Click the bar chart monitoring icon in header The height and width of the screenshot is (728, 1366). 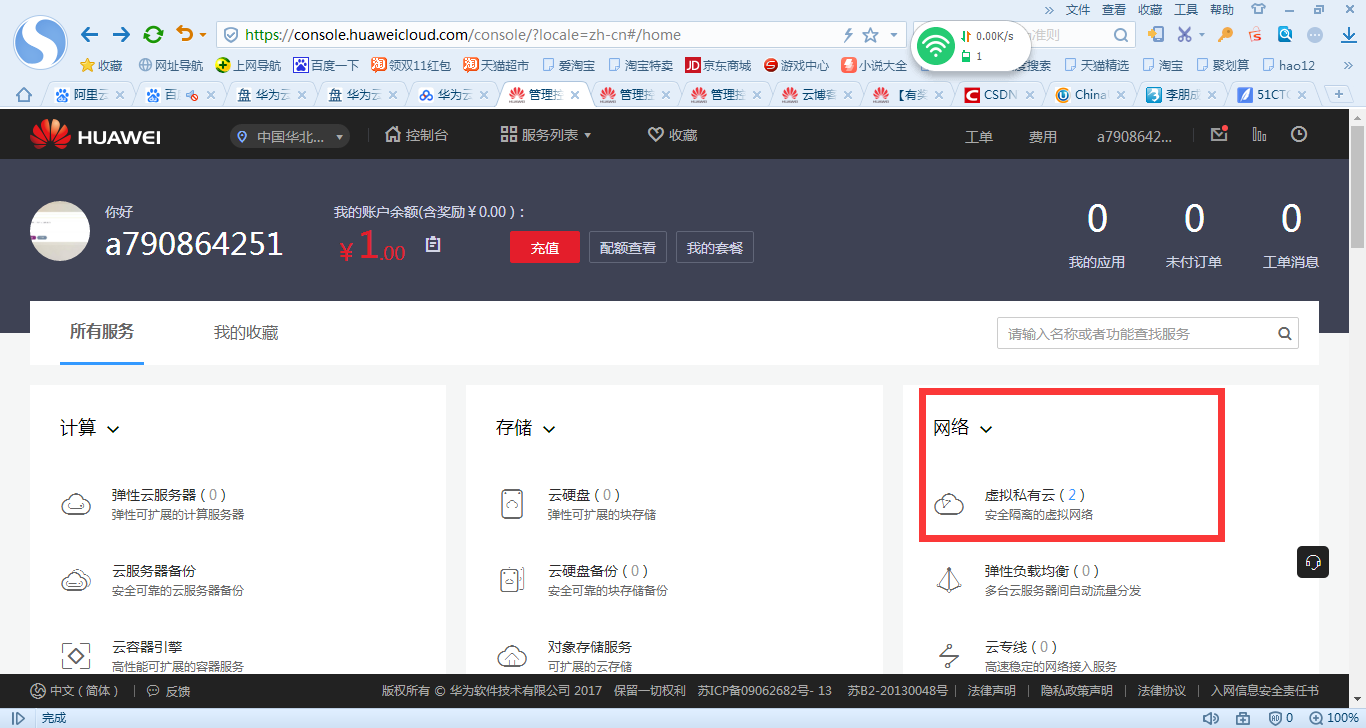click(x=1259, y=134)
